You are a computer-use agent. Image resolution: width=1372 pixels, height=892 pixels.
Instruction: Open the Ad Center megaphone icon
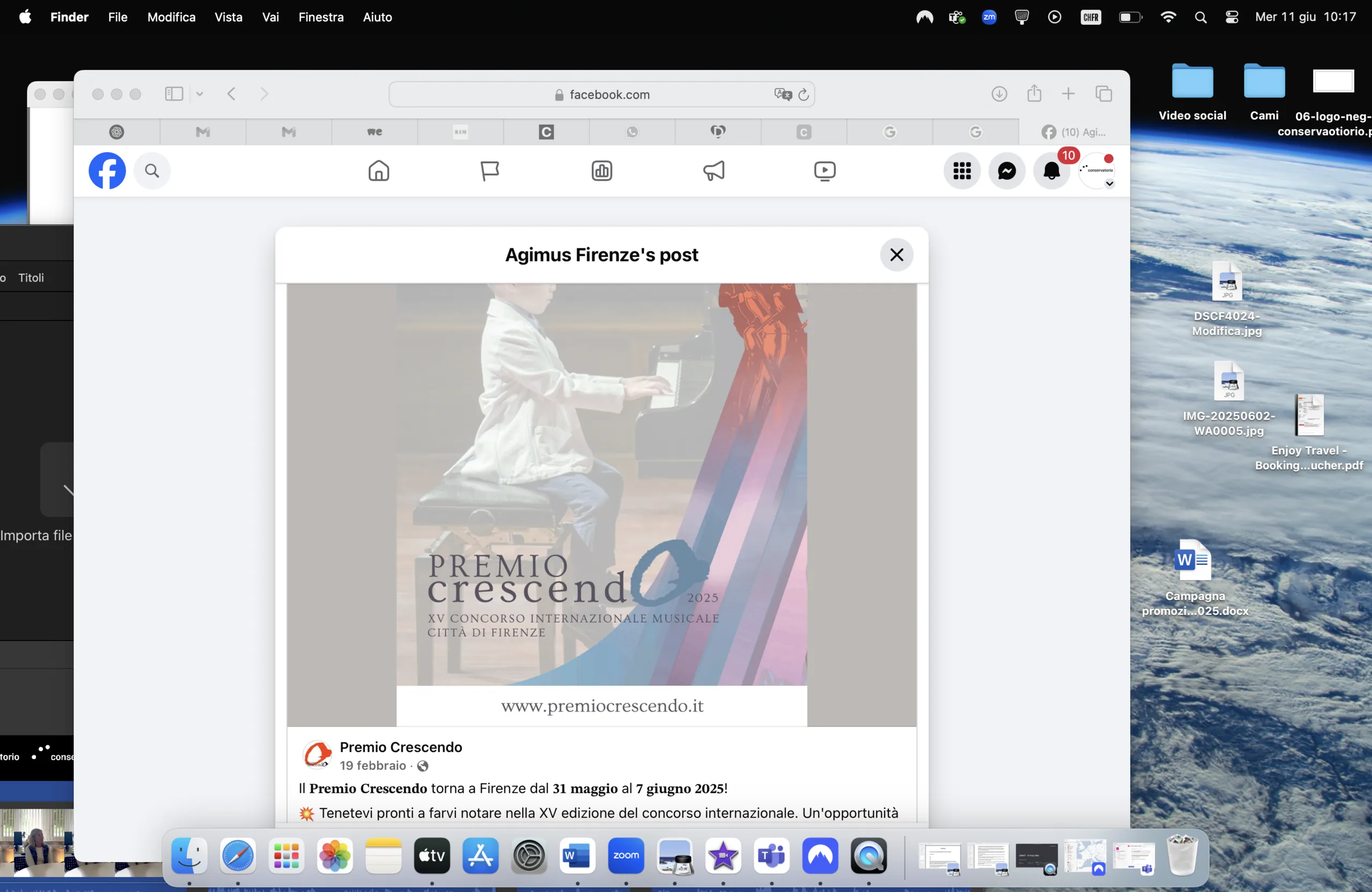click(714, 171)
